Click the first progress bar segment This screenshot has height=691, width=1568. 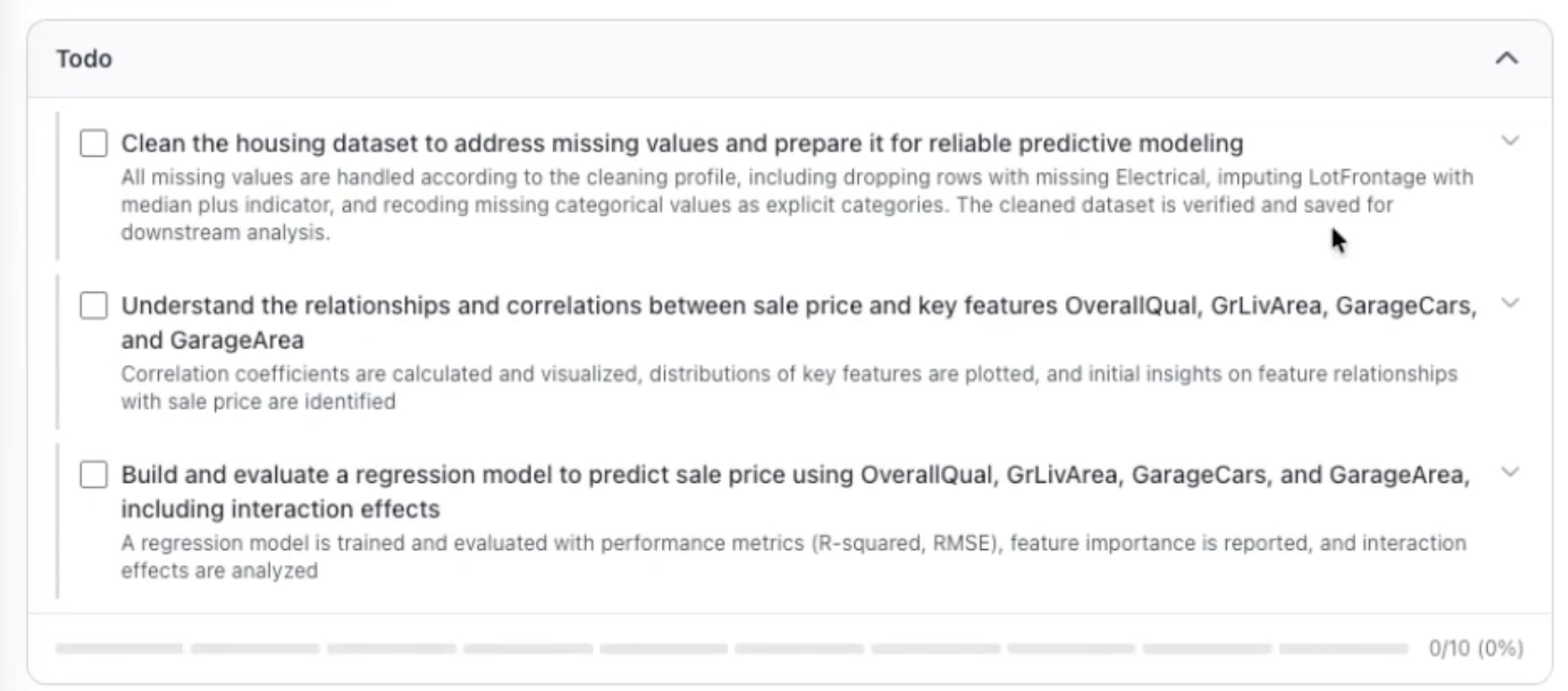[x=120, y=645]
